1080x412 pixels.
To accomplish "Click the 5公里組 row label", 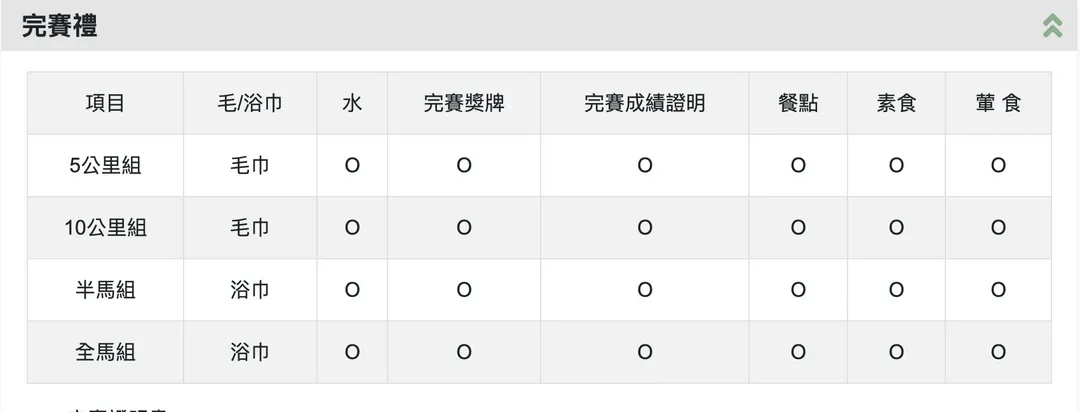I will [105, 166].
